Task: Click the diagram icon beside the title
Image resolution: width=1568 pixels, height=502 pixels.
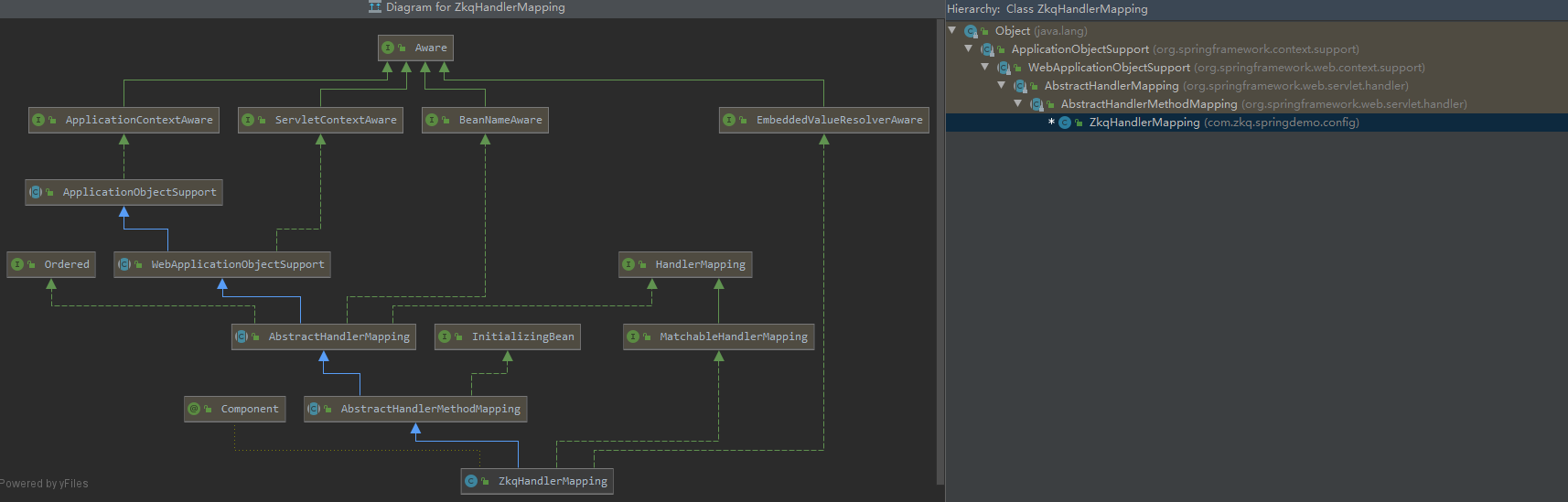Action: coord(374,7)
